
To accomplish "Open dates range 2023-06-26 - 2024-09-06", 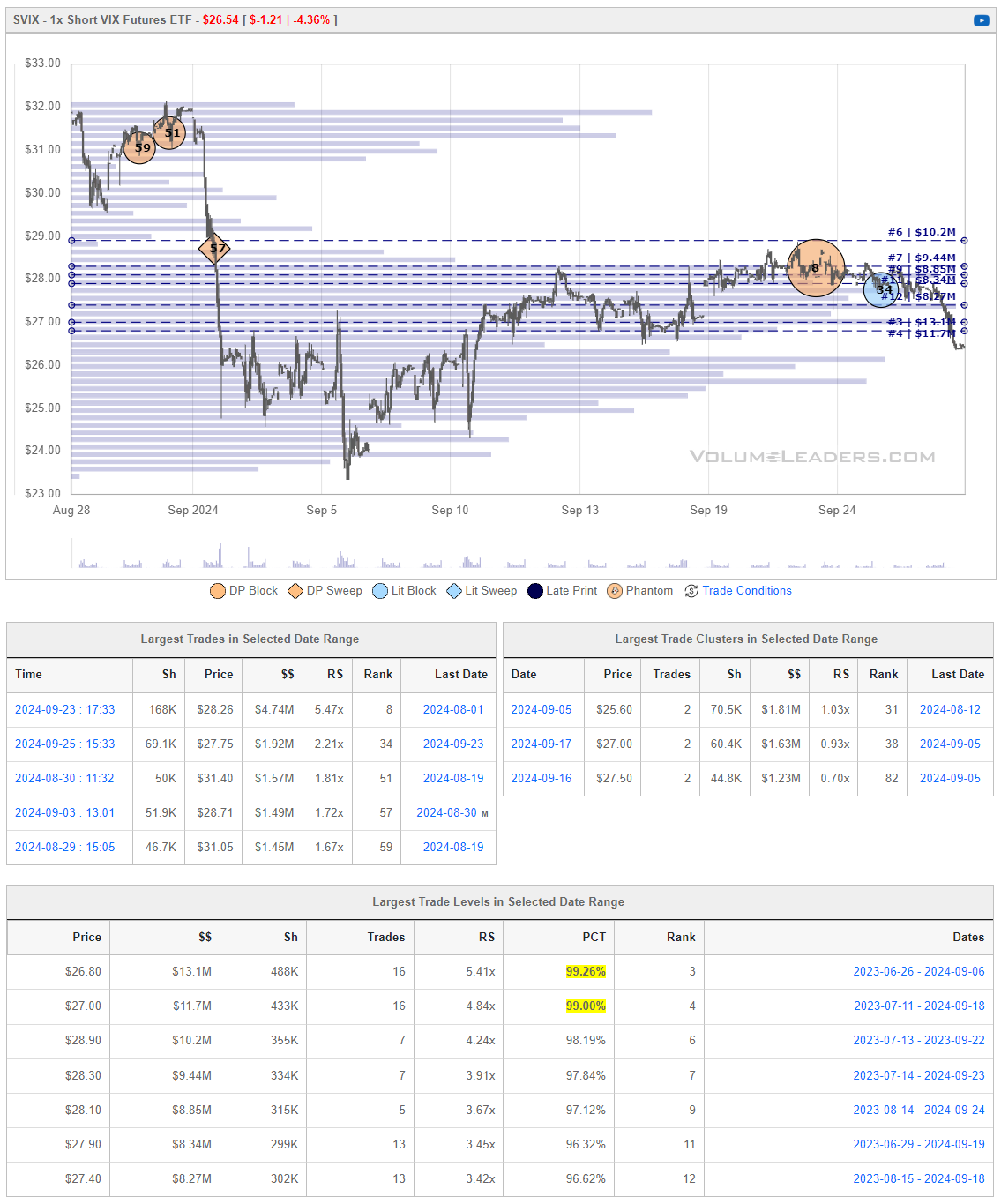I will coord(919,971).
